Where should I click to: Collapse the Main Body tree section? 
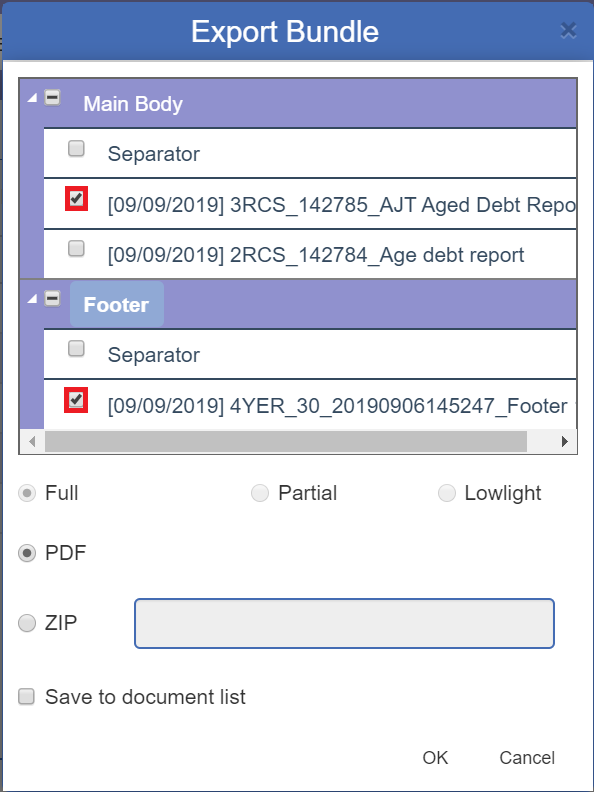pyautogui.click(x=32, y=98)
